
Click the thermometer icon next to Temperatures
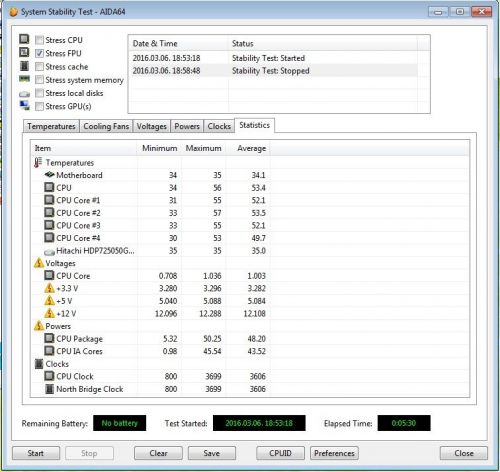(x=38, y=163)
